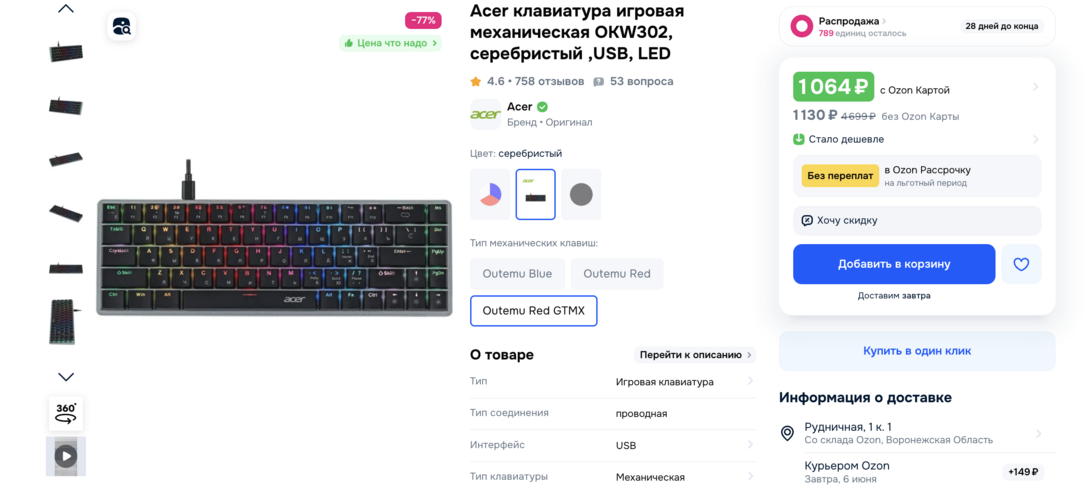This screenshot has height=490, width=1090.
Task: Open the image search icon on the photo
Action: [x=122, y=27]
